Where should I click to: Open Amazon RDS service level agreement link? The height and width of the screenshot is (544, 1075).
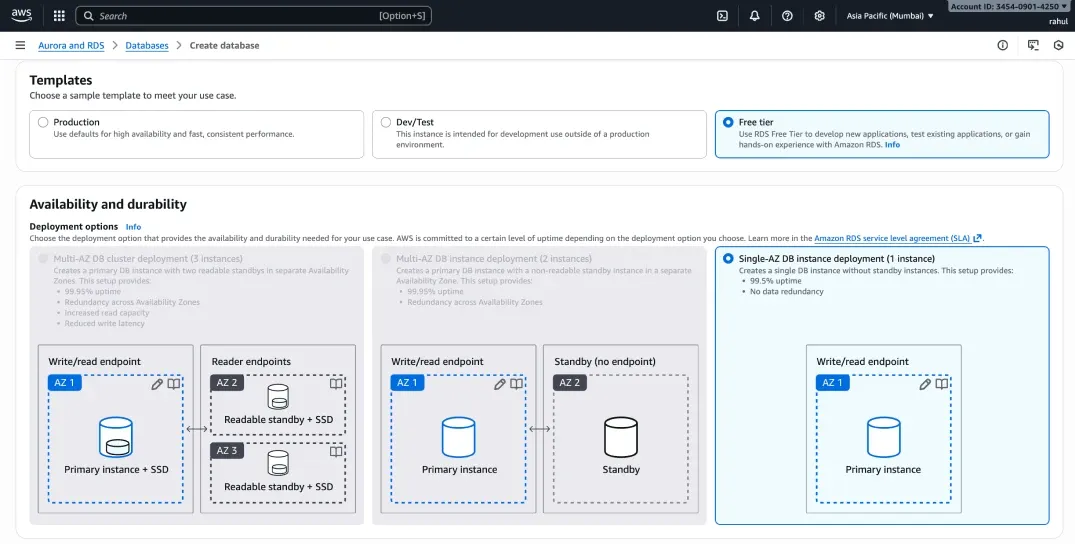(x=897, y=238)
